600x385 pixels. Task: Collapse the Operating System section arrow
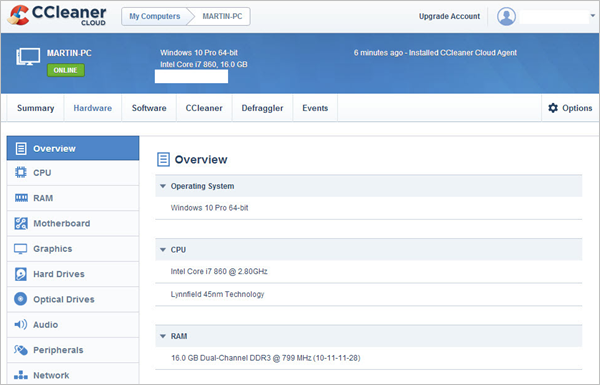click(x=163, y=186)
